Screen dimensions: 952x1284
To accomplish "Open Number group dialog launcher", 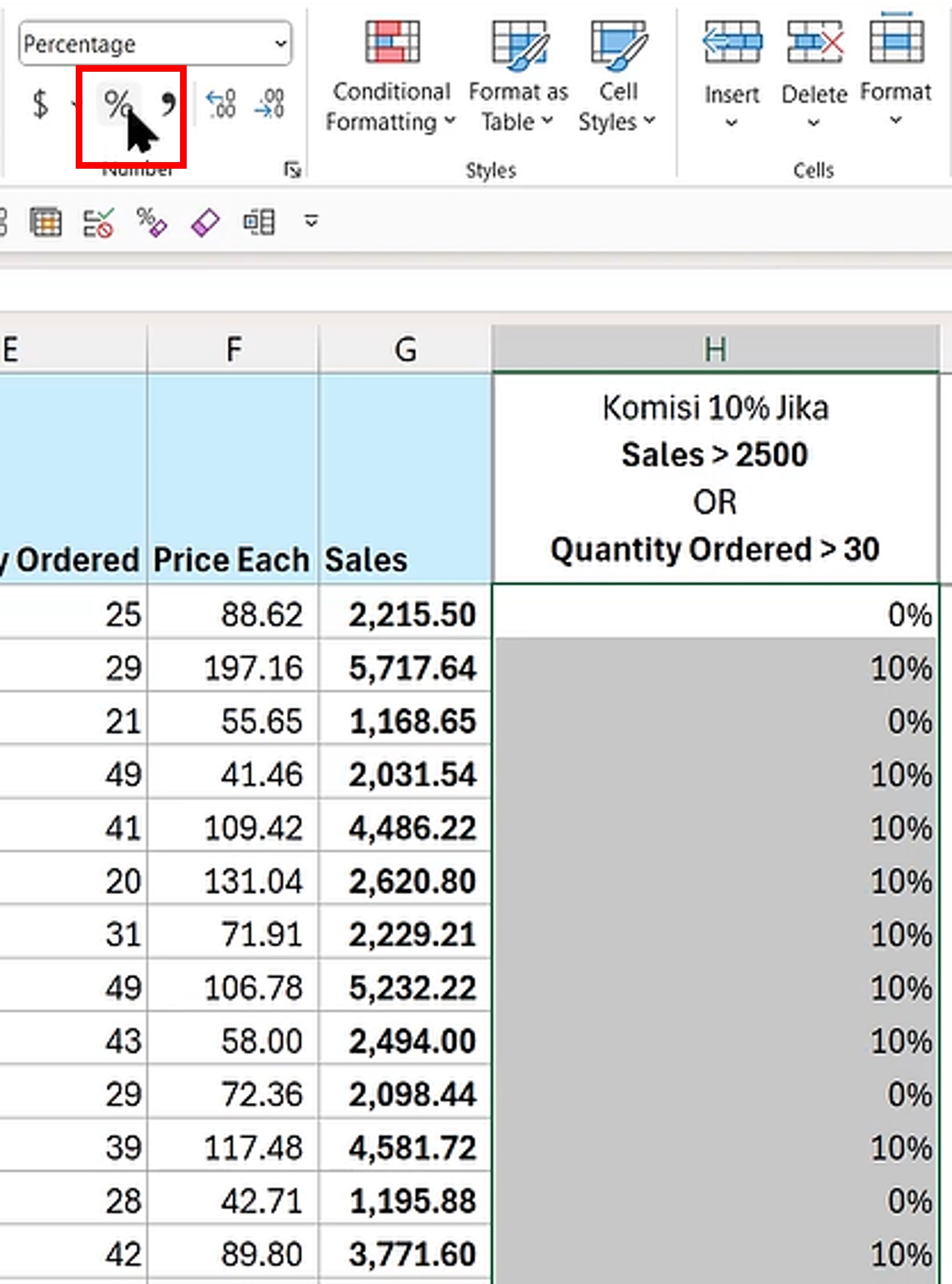I will pos(292,170).
